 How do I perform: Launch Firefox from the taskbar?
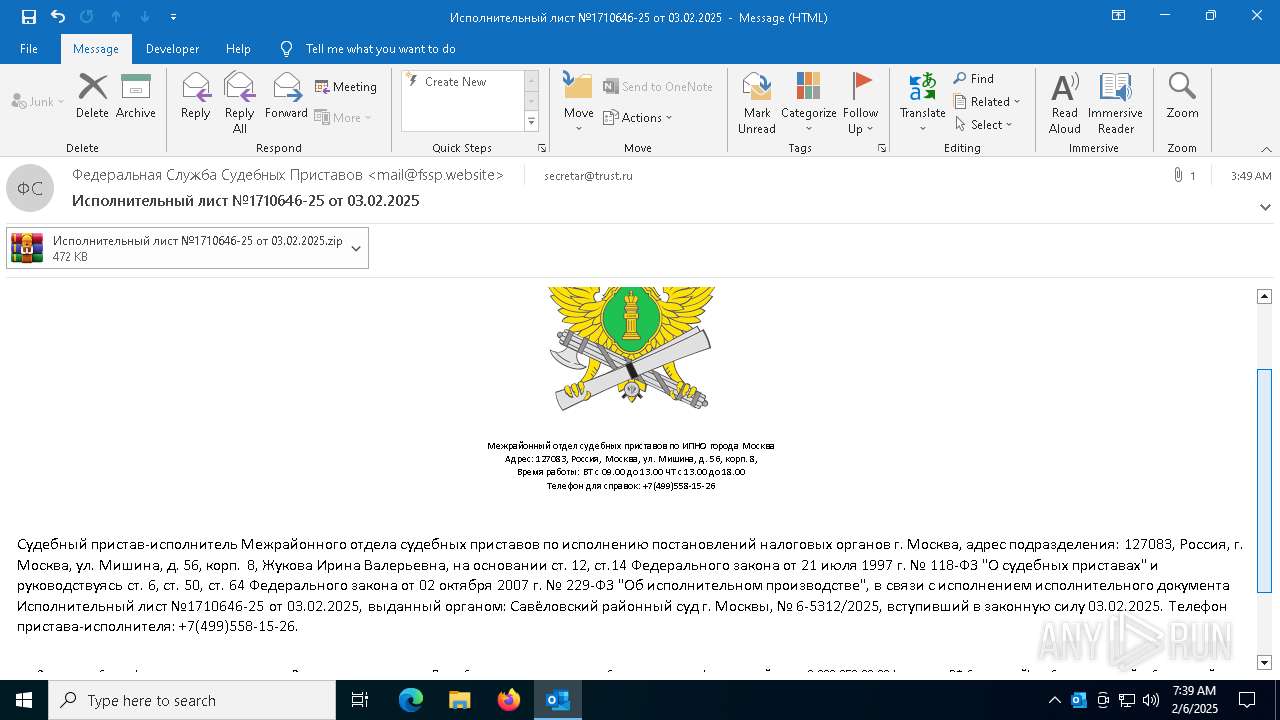click(509, 700)
